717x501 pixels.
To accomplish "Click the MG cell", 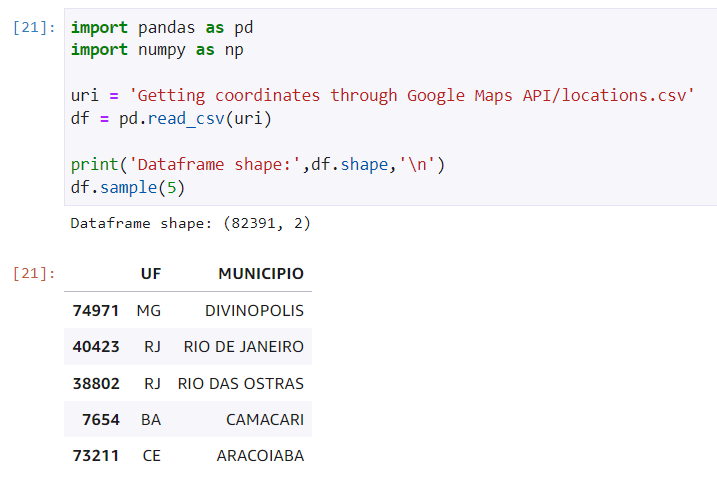I will 149,311.
